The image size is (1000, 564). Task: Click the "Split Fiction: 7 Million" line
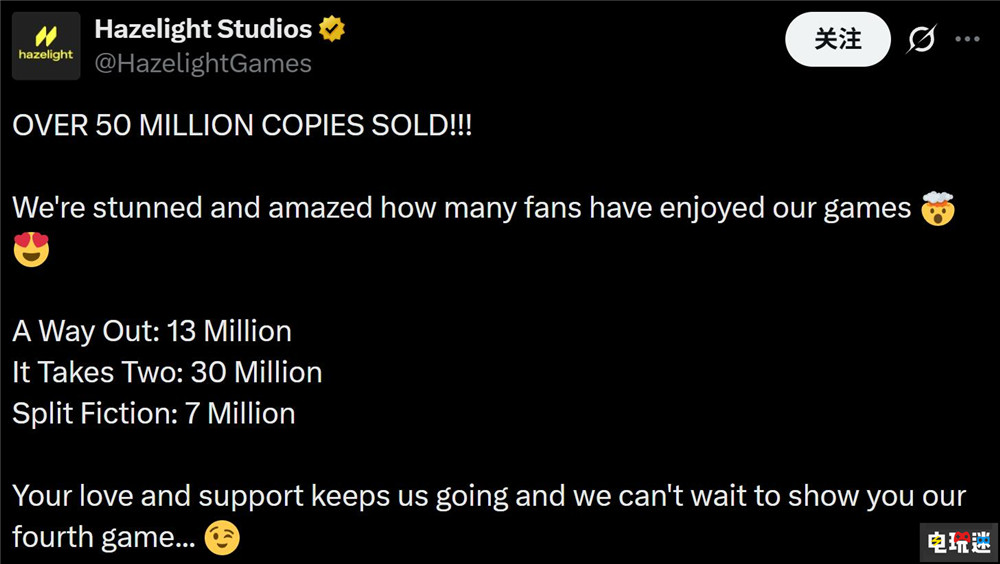(154, 413)
